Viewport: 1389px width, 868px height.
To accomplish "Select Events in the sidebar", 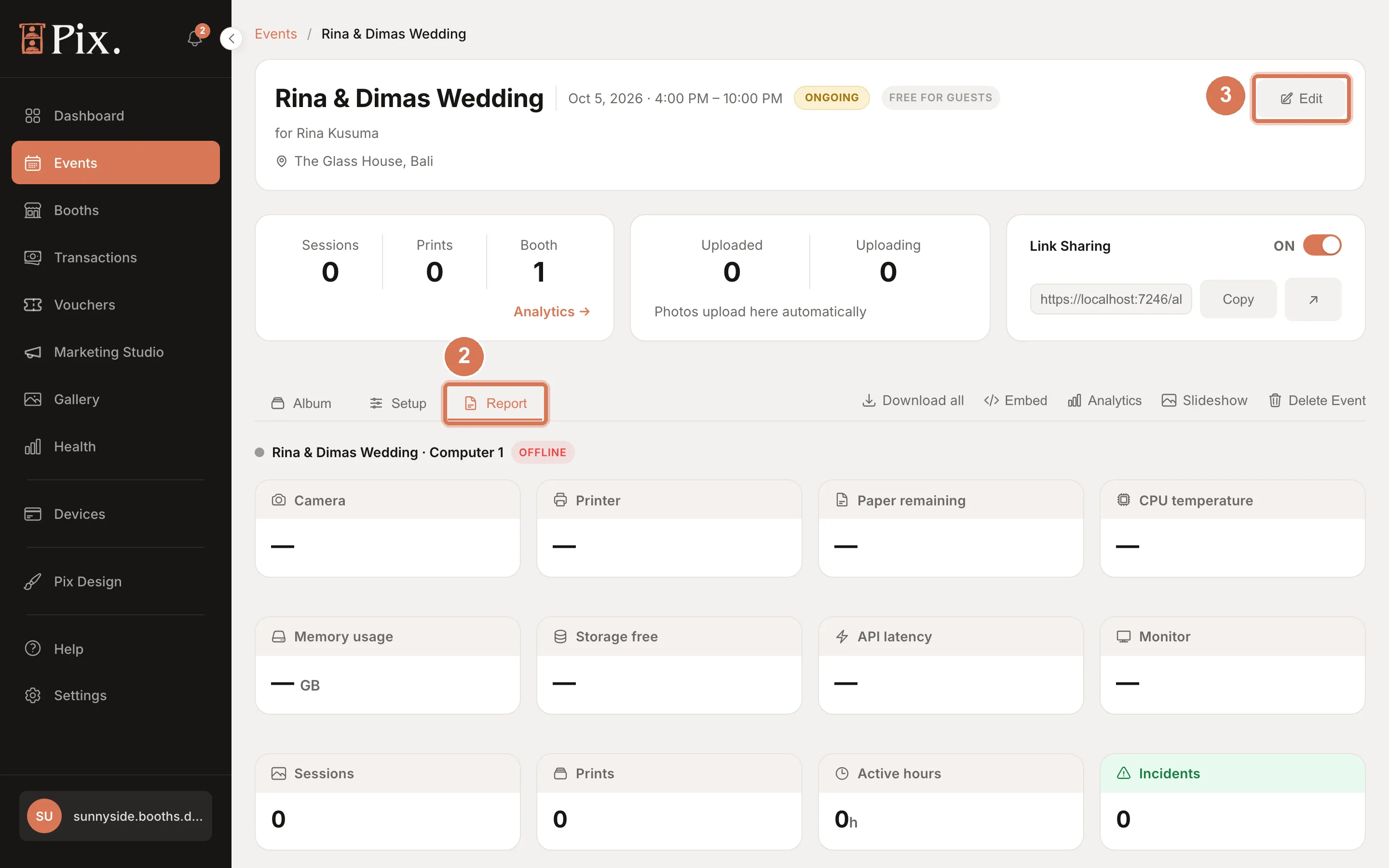I will click(x=115, y=163).
